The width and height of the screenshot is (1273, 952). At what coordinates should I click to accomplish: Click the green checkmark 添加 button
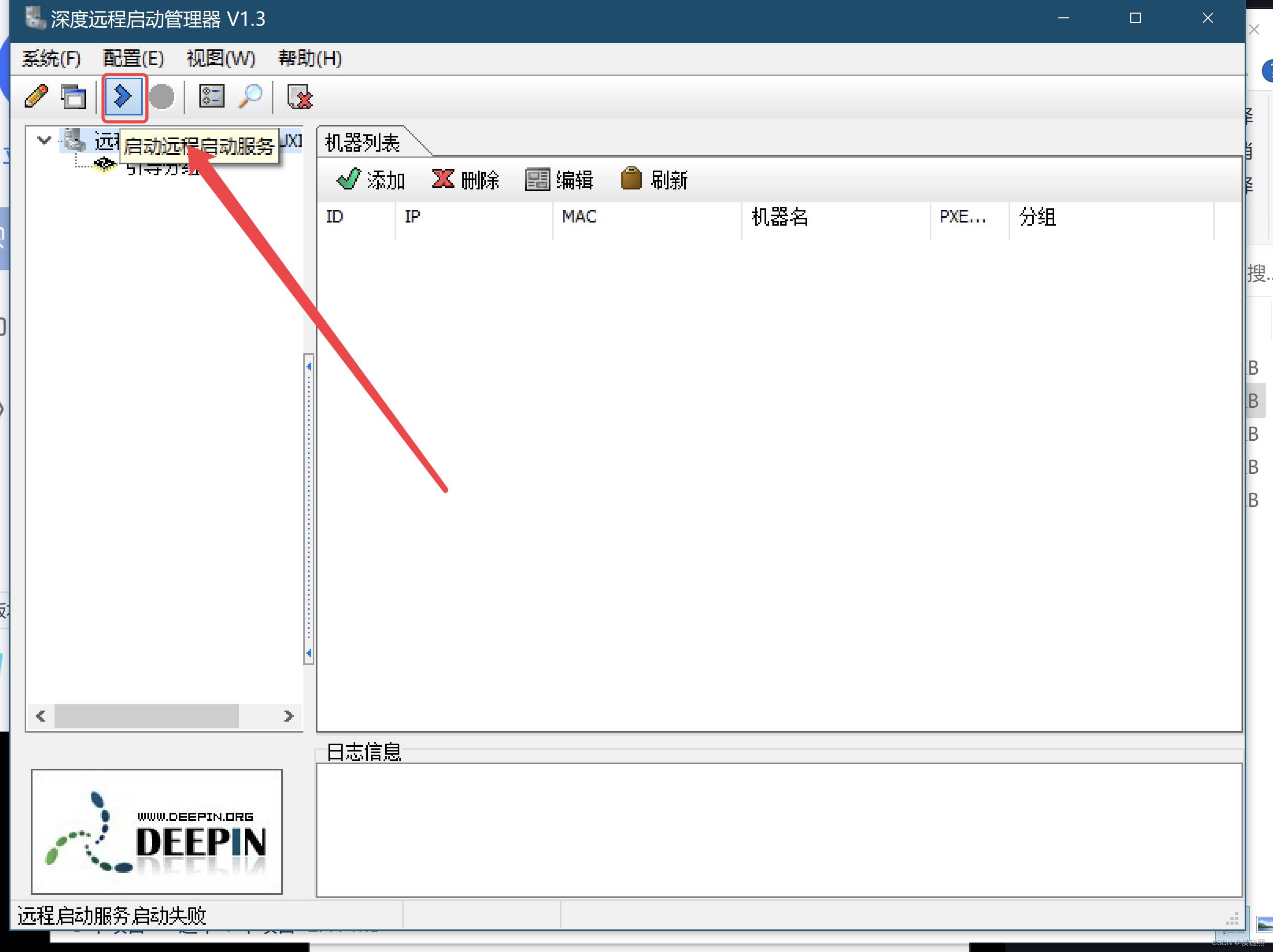370,179
